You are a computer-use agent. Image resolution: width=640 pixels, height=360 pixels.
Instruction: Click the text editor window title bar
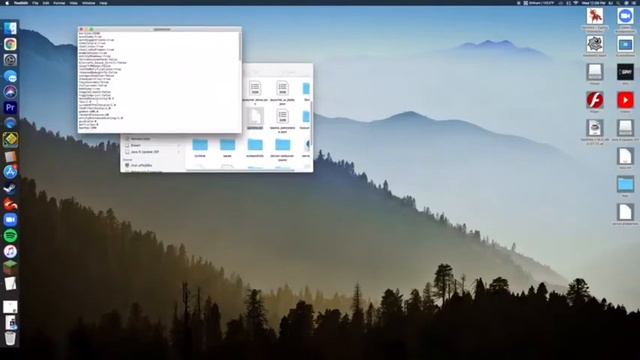click(x=160, y=29)
